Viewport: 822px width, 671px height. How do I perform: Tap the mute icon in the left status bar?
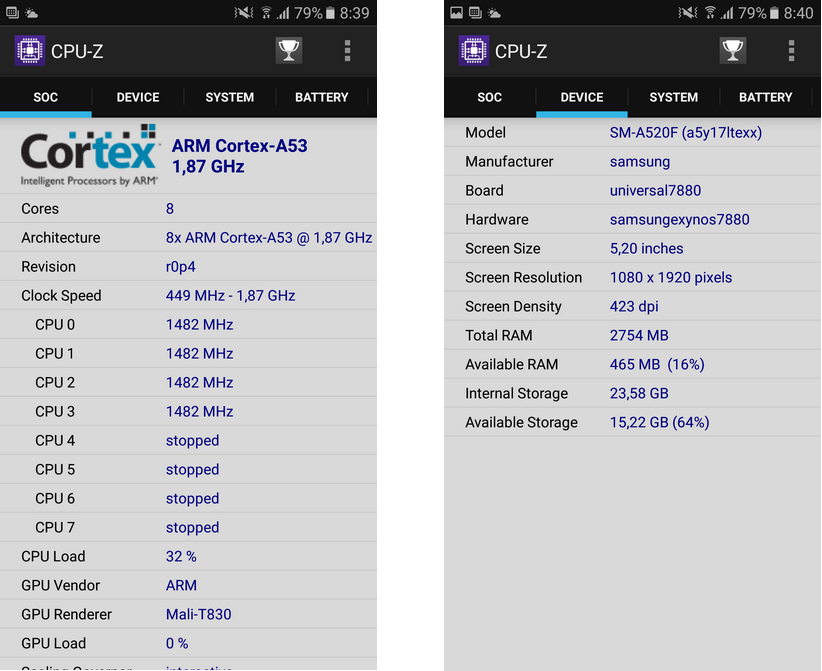pos(244,13)
